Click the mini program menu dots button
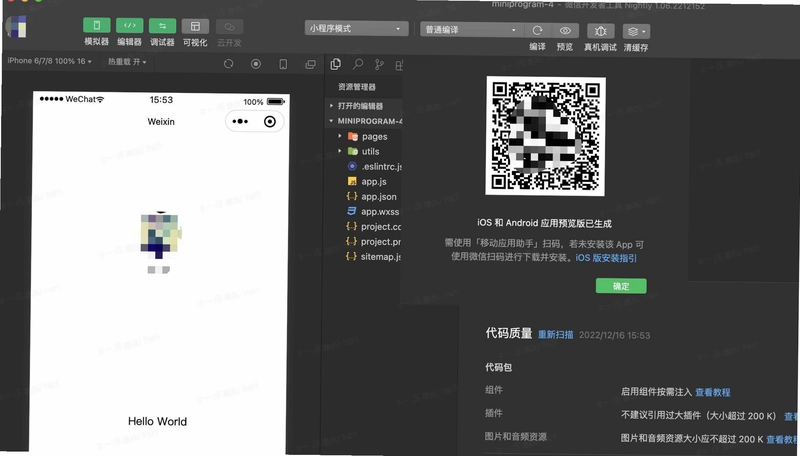Viewport: 800px width, 456px height. (x=240, y=121)
